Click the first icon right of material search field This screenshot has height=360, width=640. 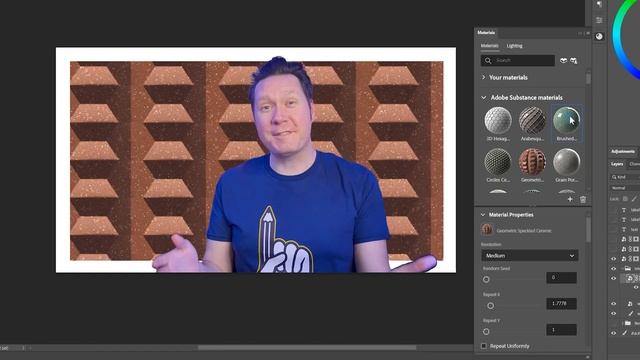coord(563,60)
